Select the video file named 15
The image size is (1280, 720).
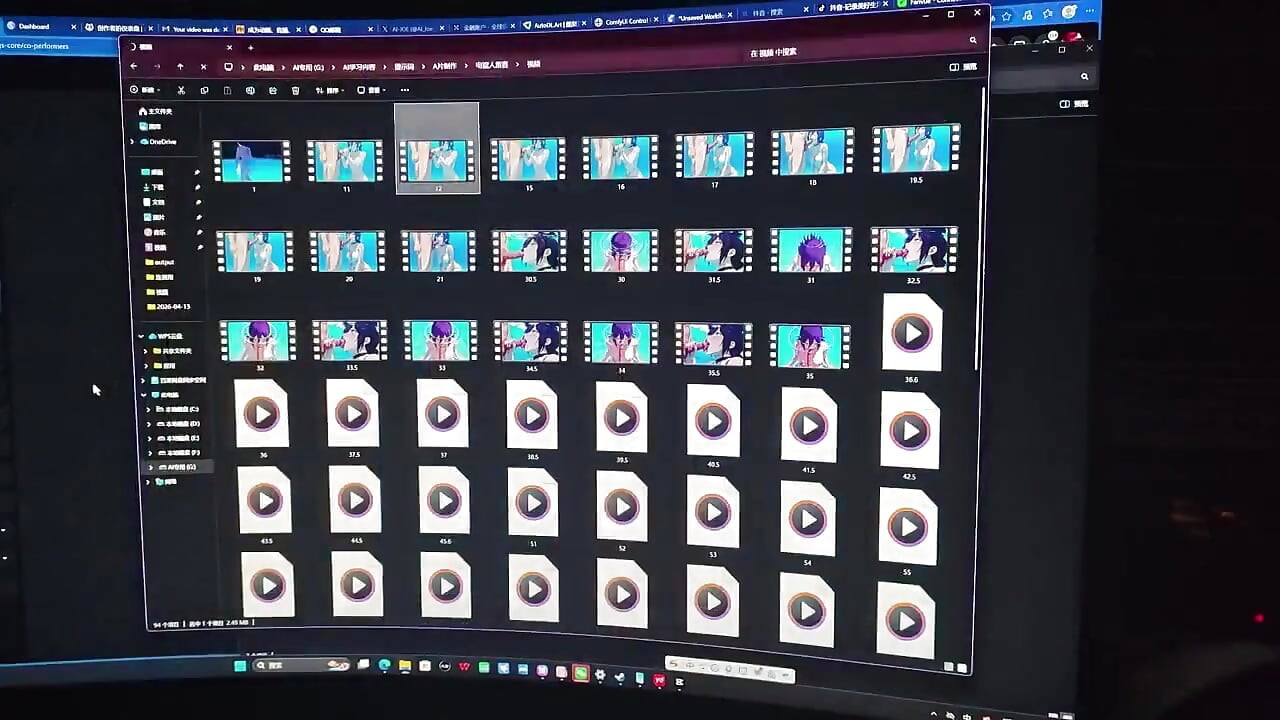pyautogui.click(x=528, y=161)
